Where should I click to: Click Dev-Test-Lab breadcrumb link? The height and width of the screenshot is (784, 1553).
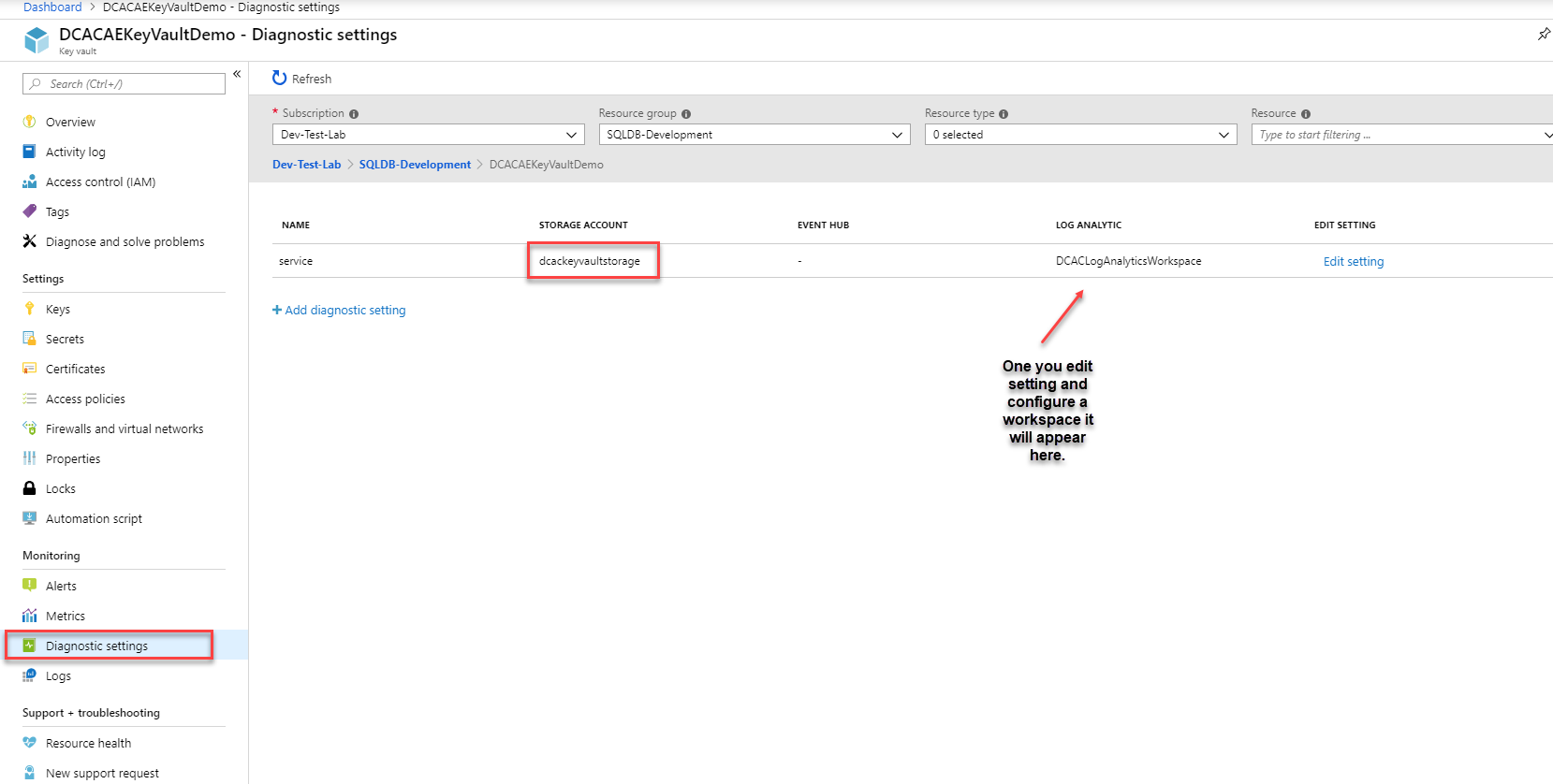point(307,165)
